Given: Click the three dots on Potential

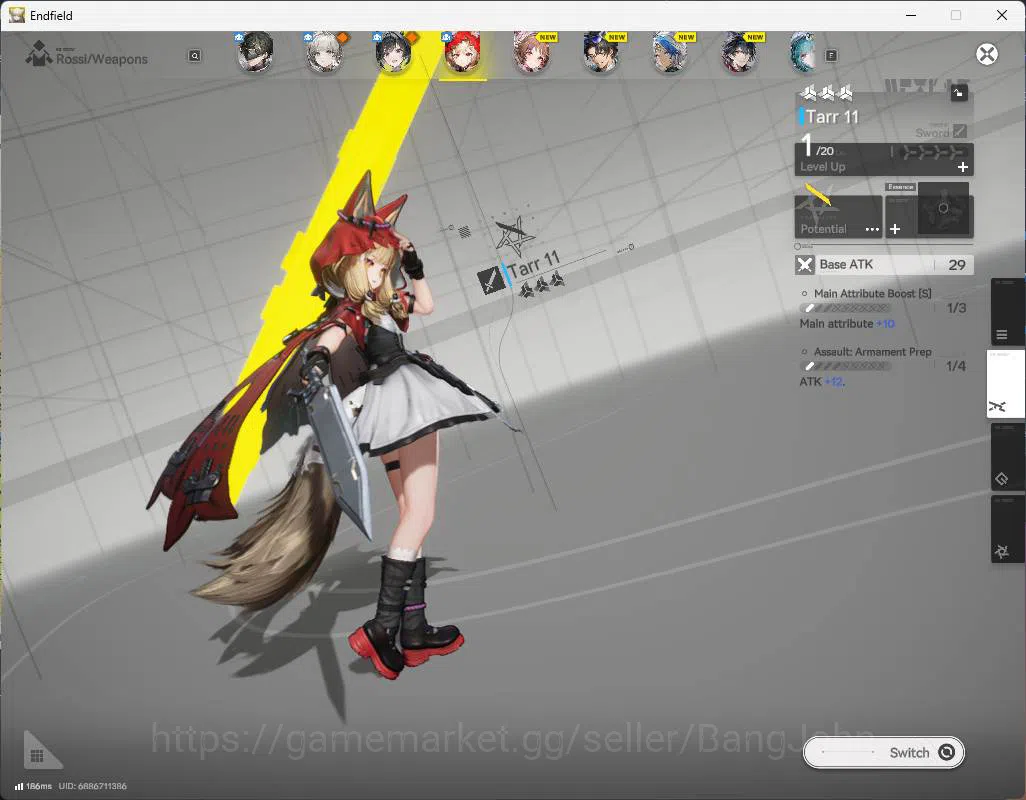Looking at the screenshot, I should 872,229.
